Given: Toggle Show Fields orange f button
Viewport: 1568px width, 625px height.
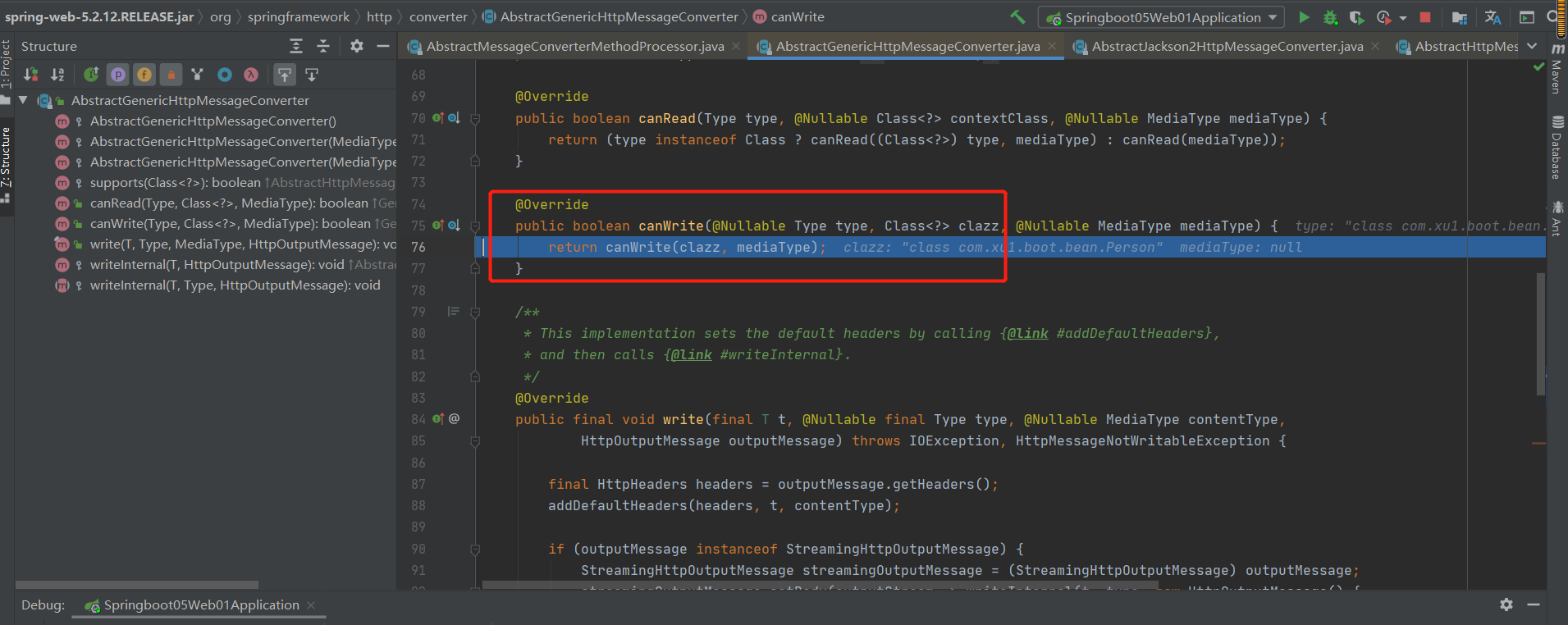Looking at the screenshot, I should pos(144,75).
